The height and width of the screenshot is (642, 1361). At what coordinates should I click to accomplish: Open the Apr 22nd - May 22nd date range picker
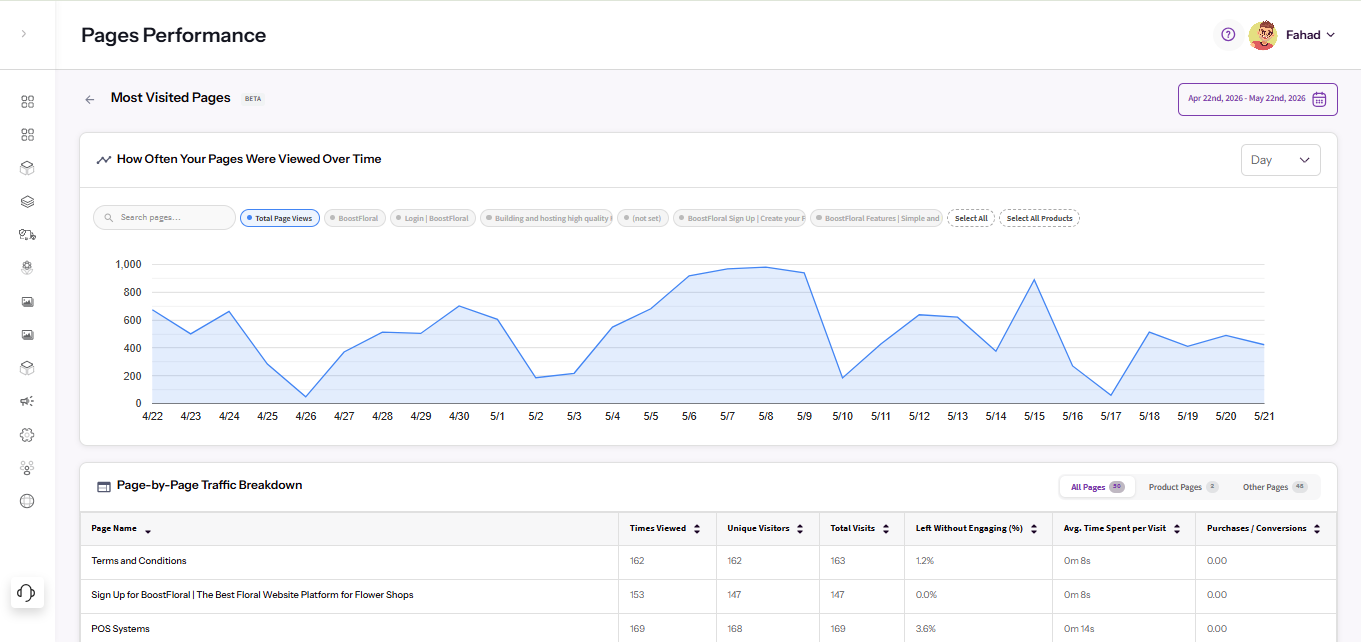pyautogui.click(x=1257, y=99)
